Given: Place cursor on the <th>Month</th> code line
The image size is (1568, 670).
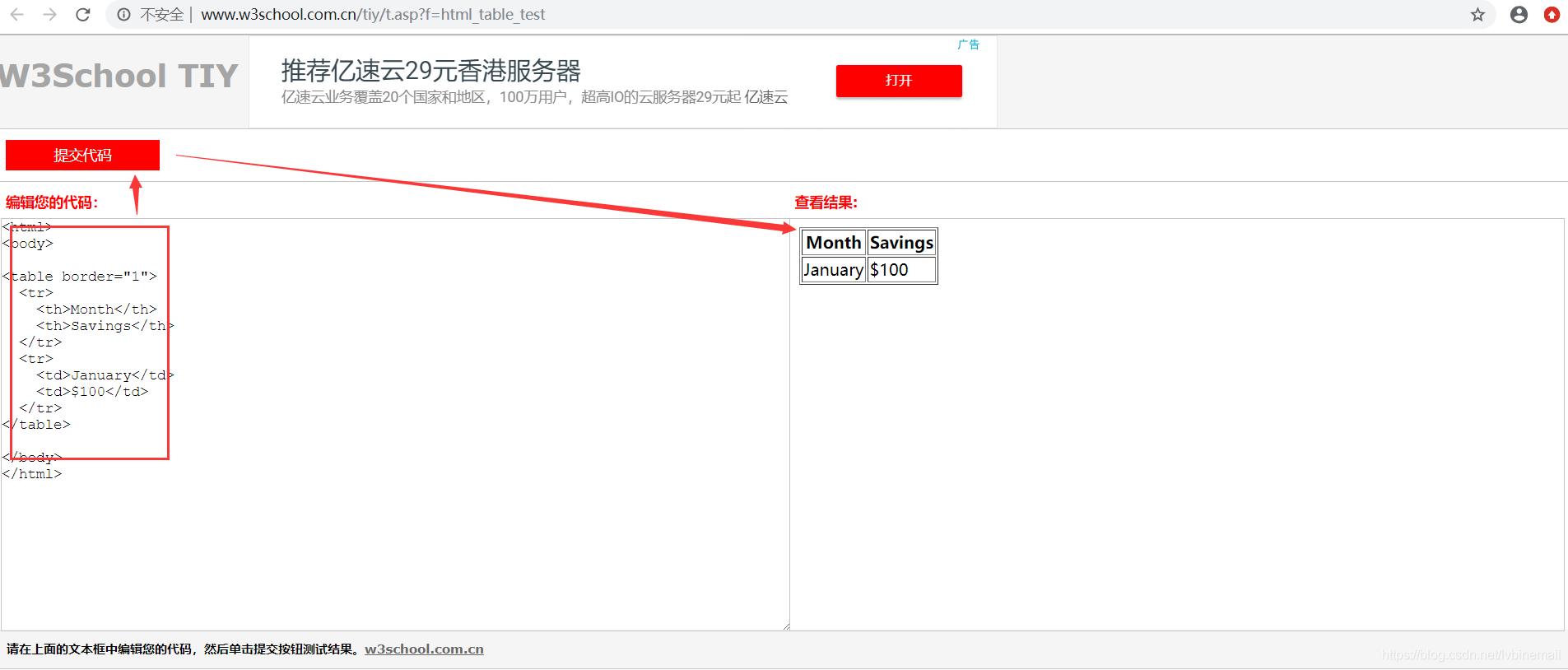Looking at the screenshot, I should [96, 309].
